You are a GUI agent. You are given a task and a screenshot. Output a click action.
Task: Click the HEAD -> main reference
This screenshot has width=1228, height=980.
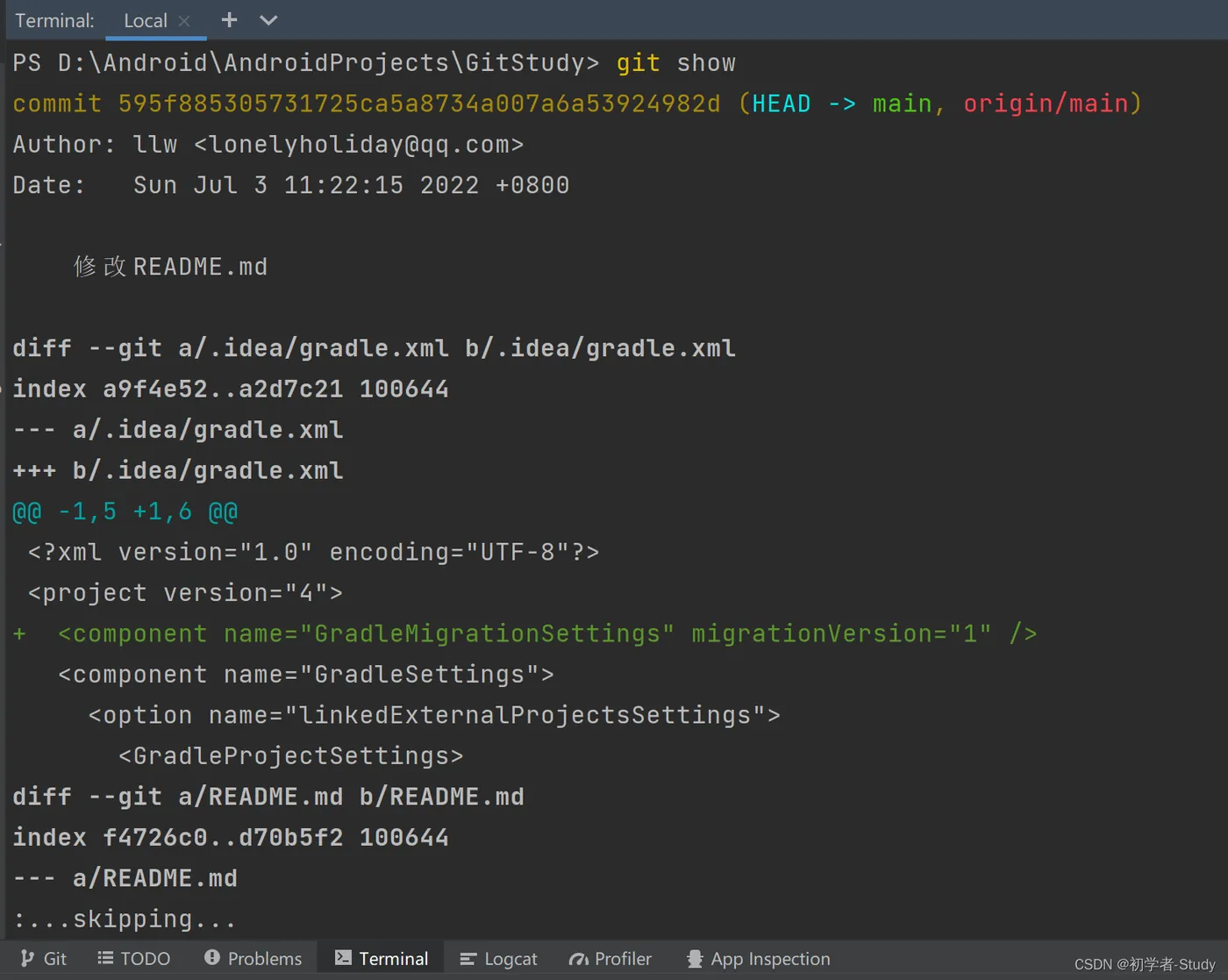coord(842,104)
